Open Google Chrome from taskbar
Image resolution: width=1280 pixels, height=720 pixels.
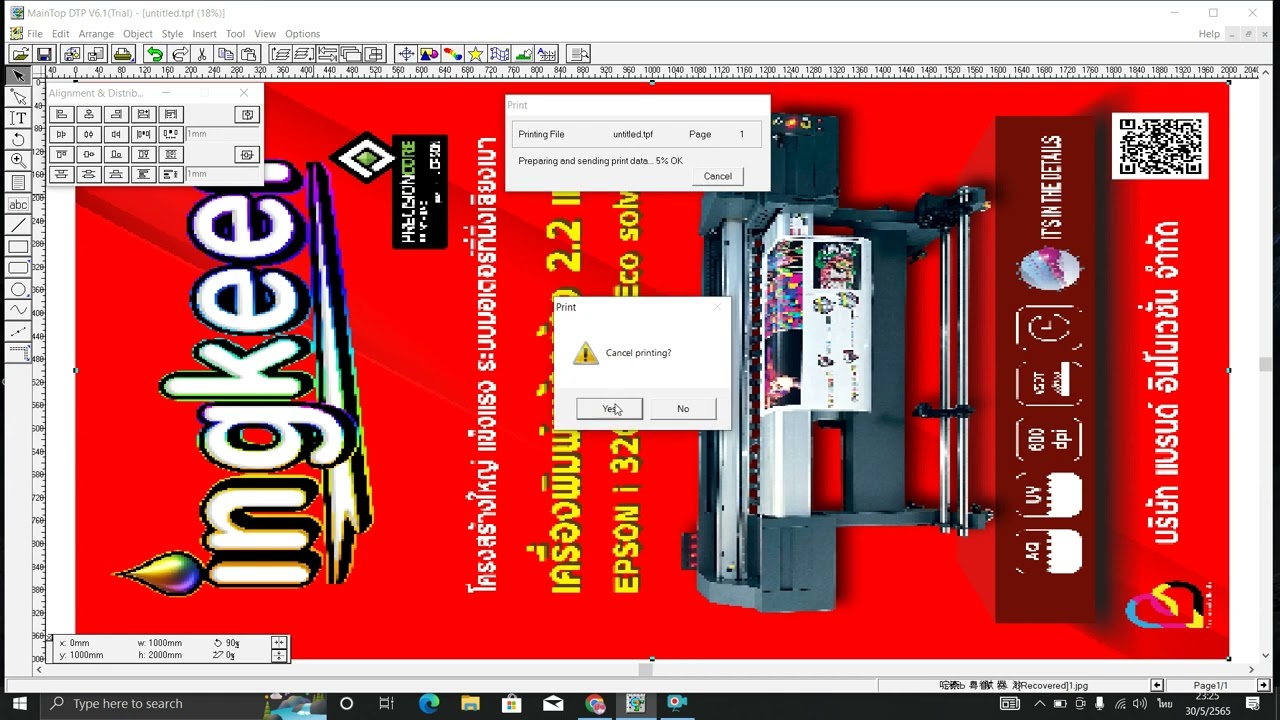pyautogui.click(x=595, y=703)
